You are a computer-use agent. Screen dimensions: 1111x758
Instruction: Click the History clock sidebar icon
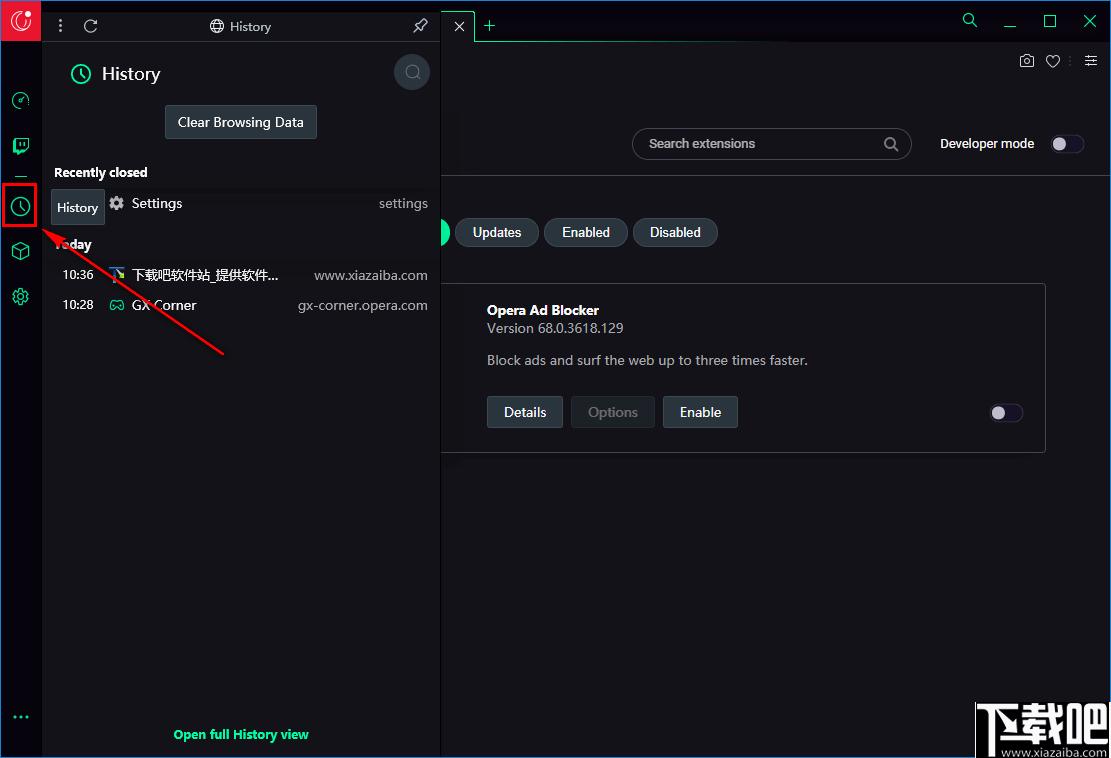click(x=21, y=206)
